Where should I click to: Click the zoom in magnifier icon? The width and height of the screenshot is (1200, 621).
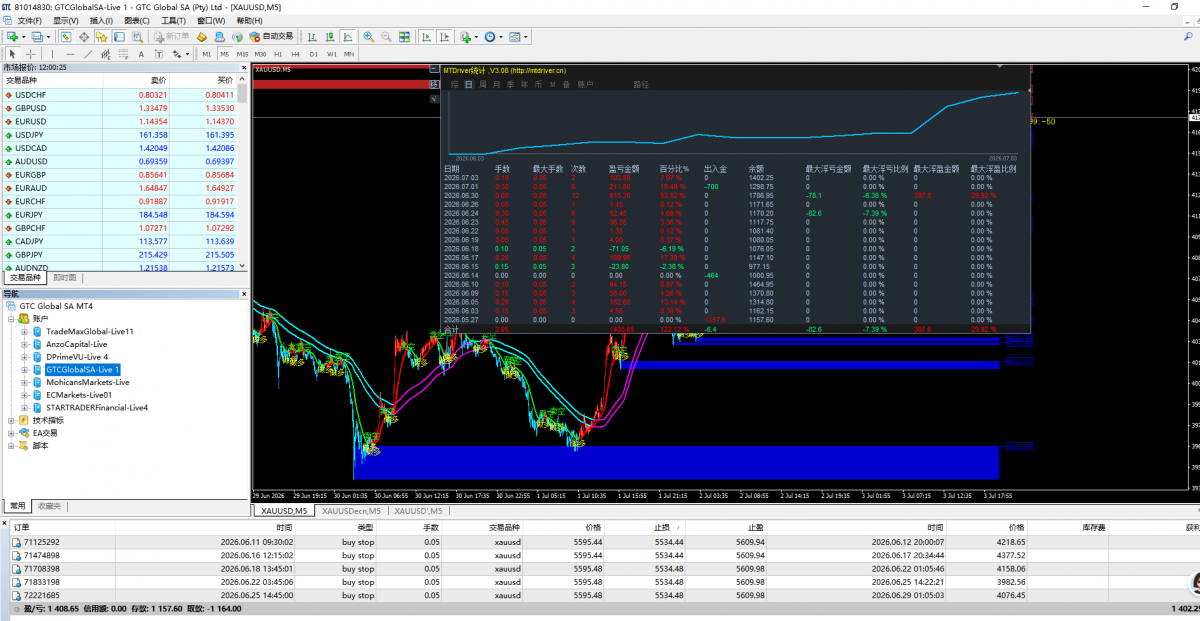(368, 36)
